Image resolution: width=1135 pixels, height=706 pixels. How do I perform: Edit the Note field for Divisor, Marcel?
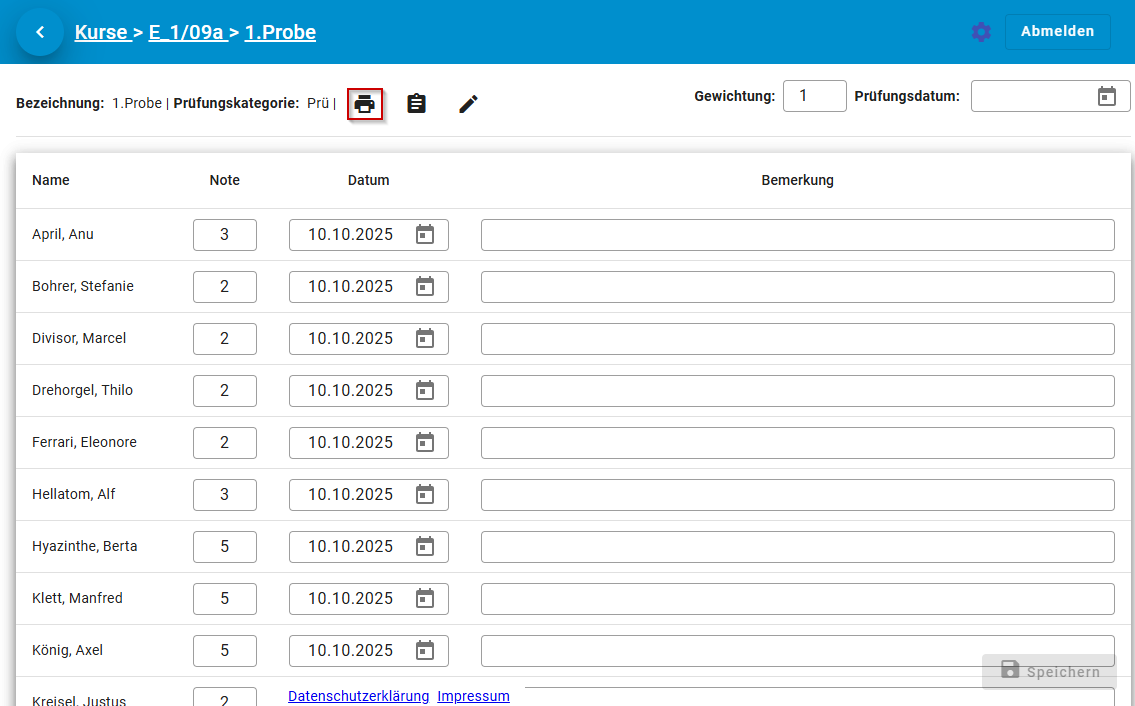click(224, 339)
